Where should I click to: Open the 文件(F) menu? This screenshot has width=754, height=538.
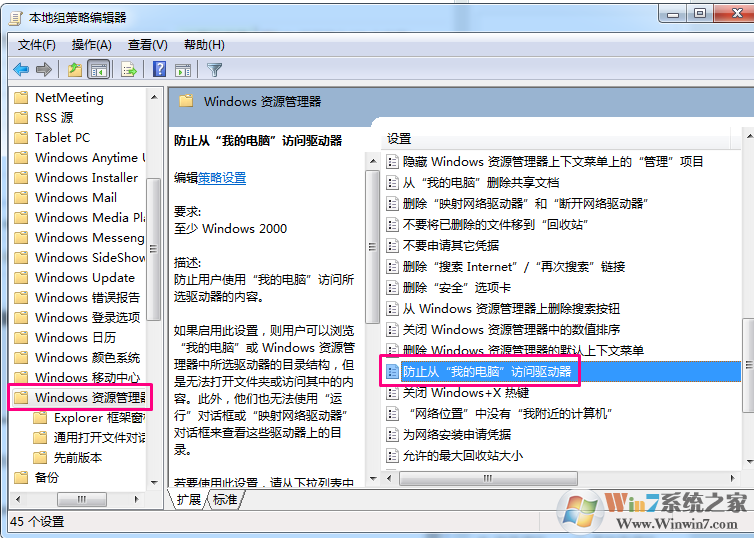[37, 45]
